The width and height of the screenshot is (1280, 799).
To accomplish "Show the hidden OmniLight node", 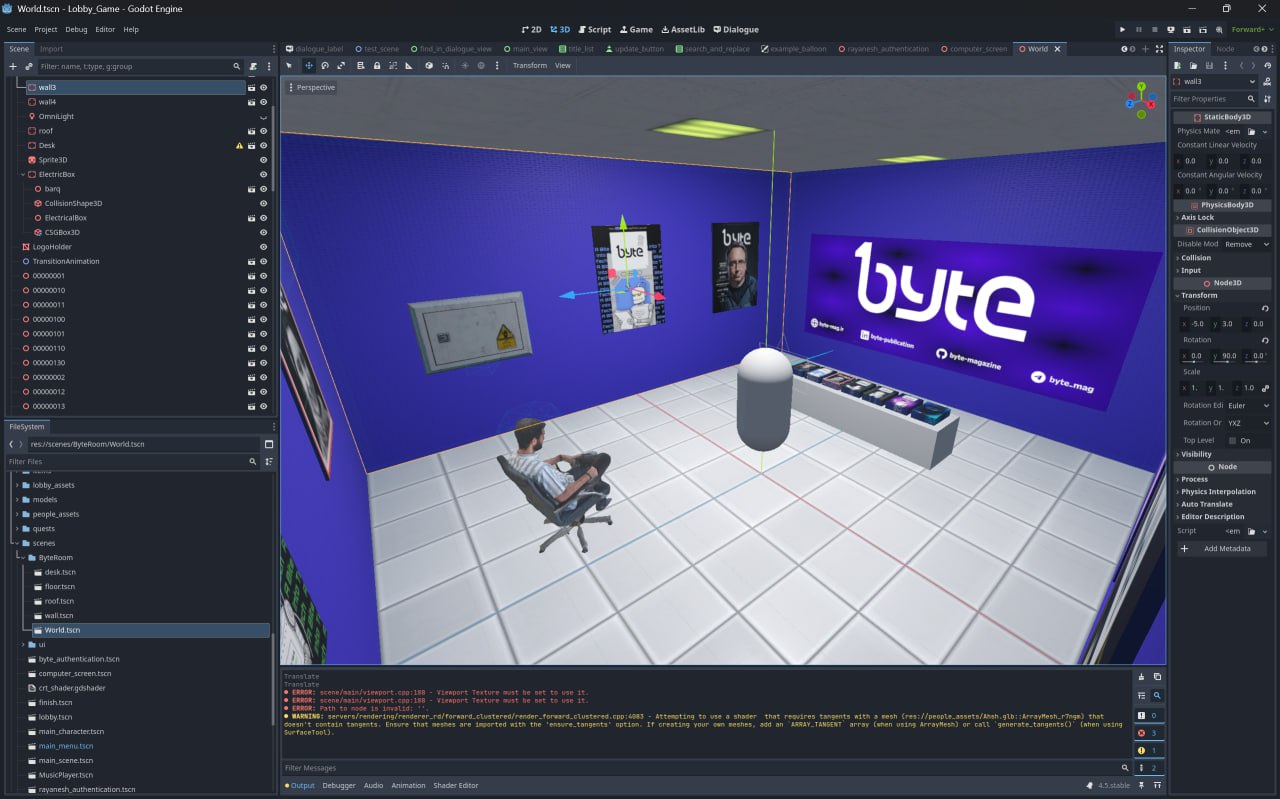I will pos(264,117).
